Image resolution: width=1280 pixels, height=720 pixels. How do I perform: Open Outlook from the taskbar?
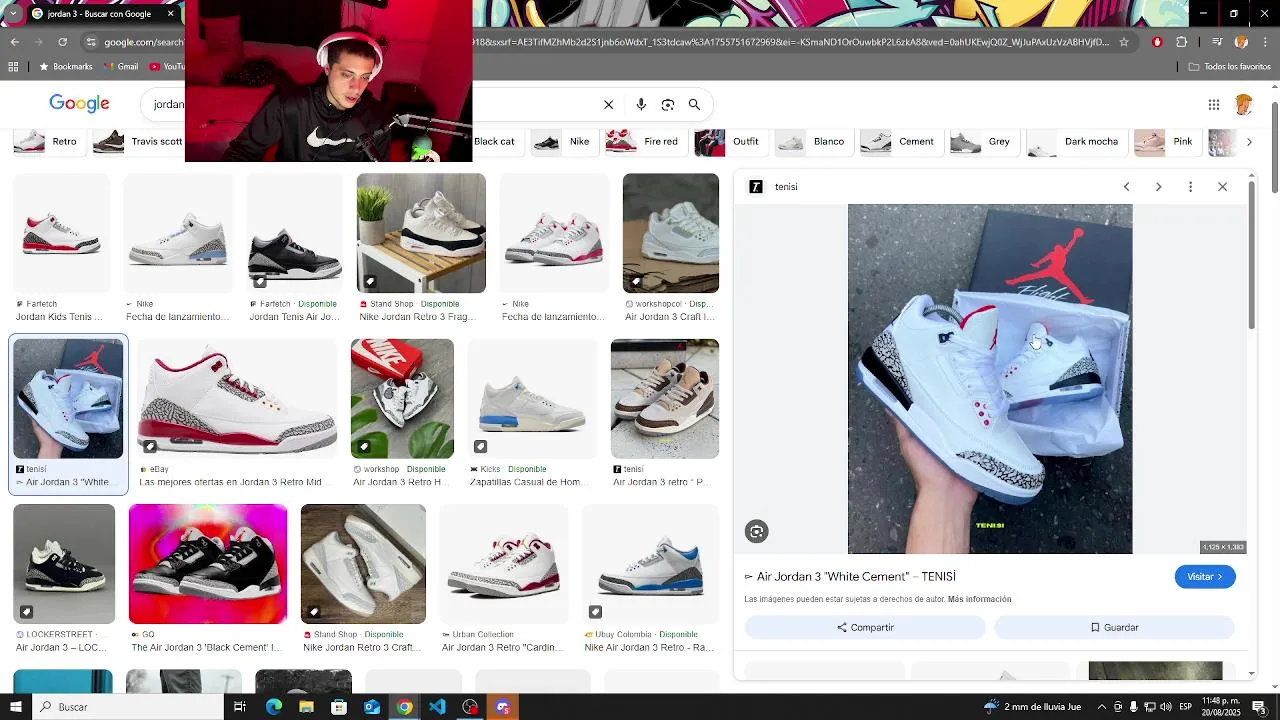[x=372, y=707]
